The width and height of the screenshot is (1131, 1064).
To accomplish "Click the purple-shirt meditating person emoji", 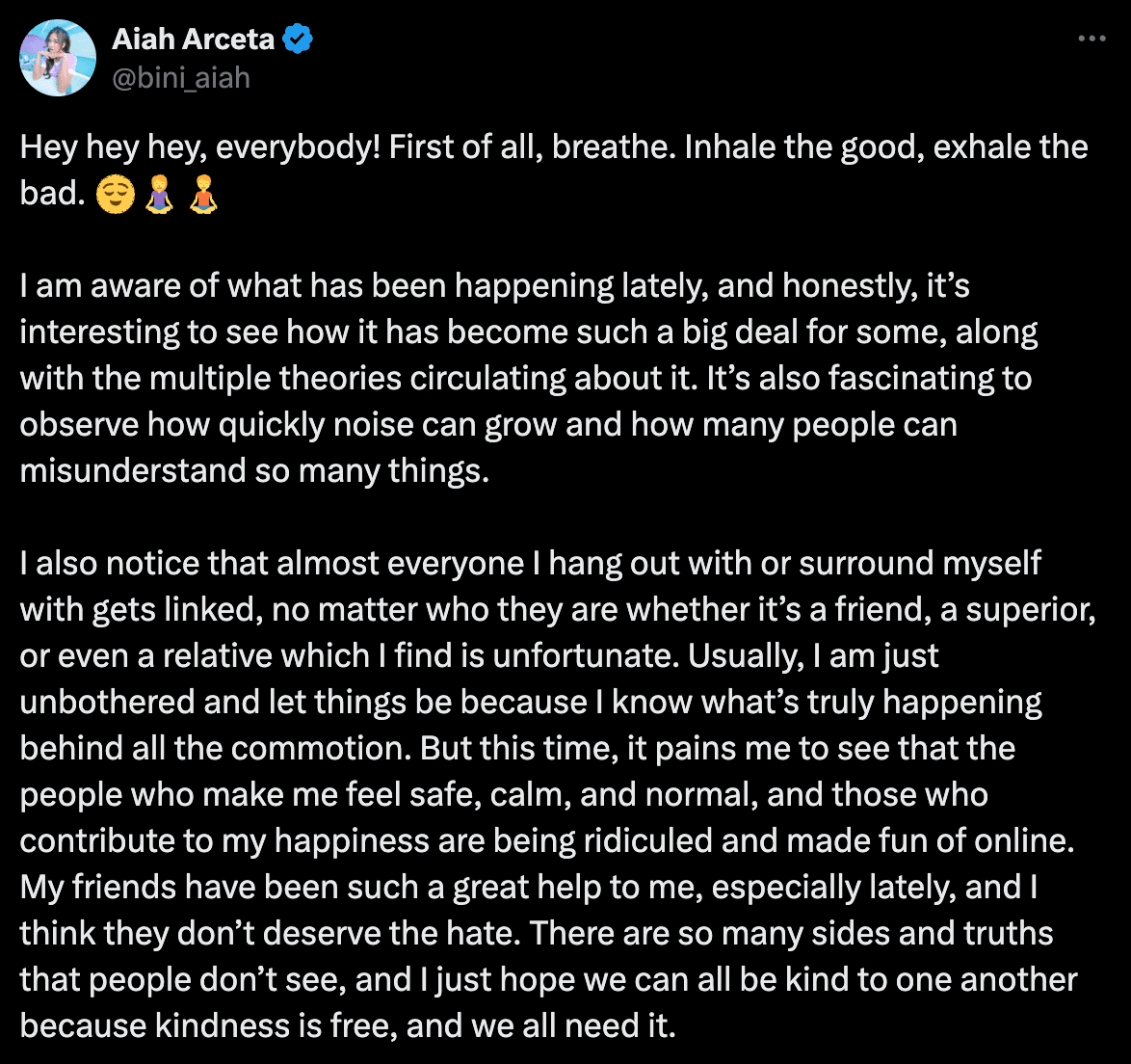I will pyautogui.click(x=160, y=195).
